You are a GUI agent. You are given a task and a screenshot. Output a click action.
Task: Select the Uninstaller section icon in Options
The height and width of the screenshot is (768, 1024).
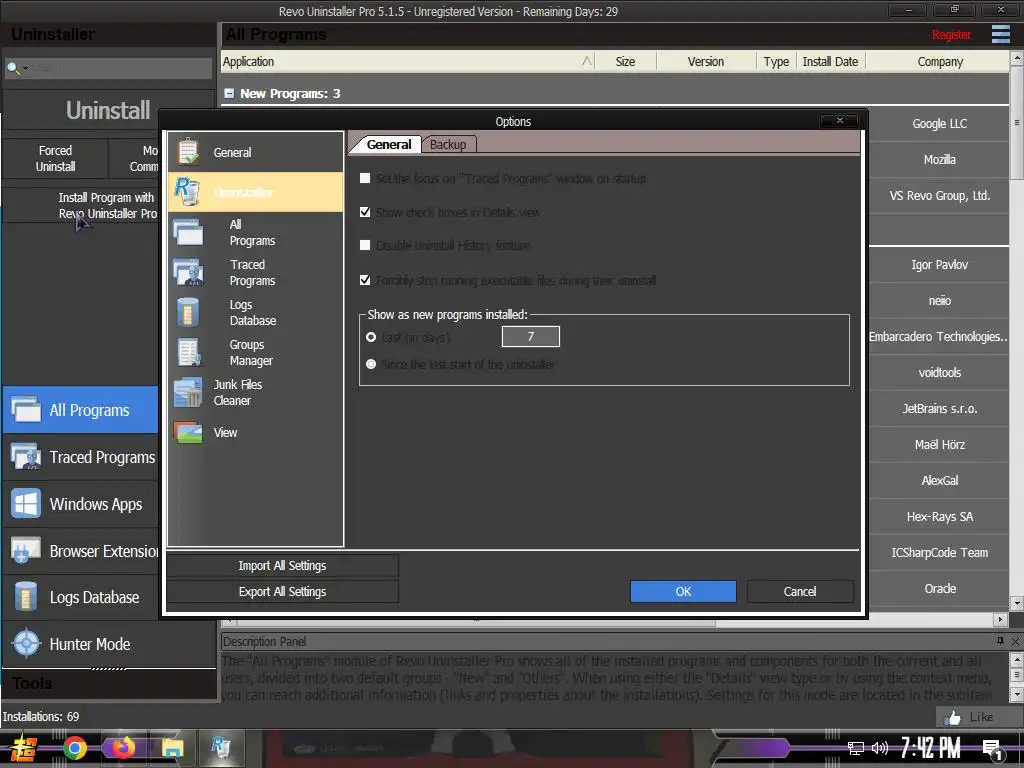(187, 191)
